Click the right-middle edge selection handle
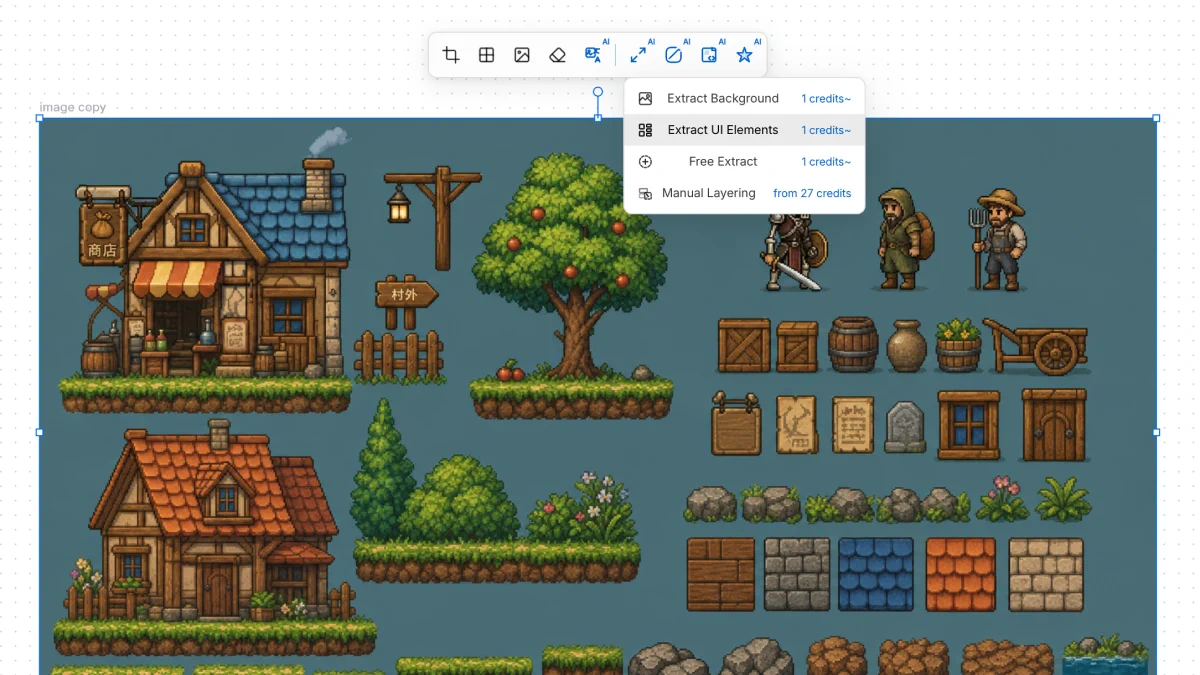Viewport: 1200px width, 675px height. click(1156, 432)
